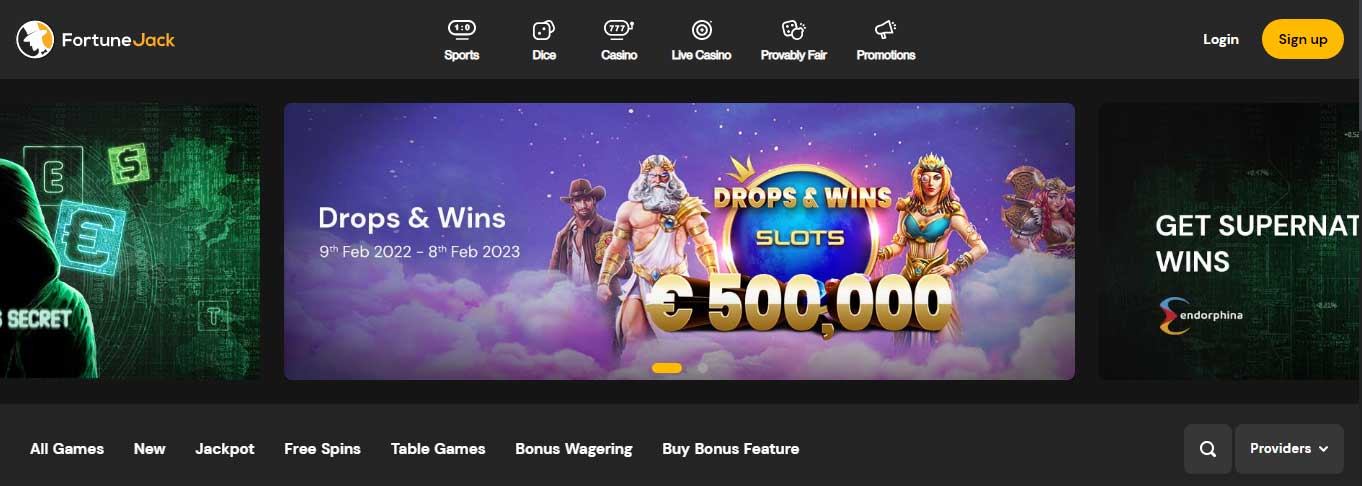Click the yellow Sign up button
Screen dimensions: 1362x486
[1303, 39]
